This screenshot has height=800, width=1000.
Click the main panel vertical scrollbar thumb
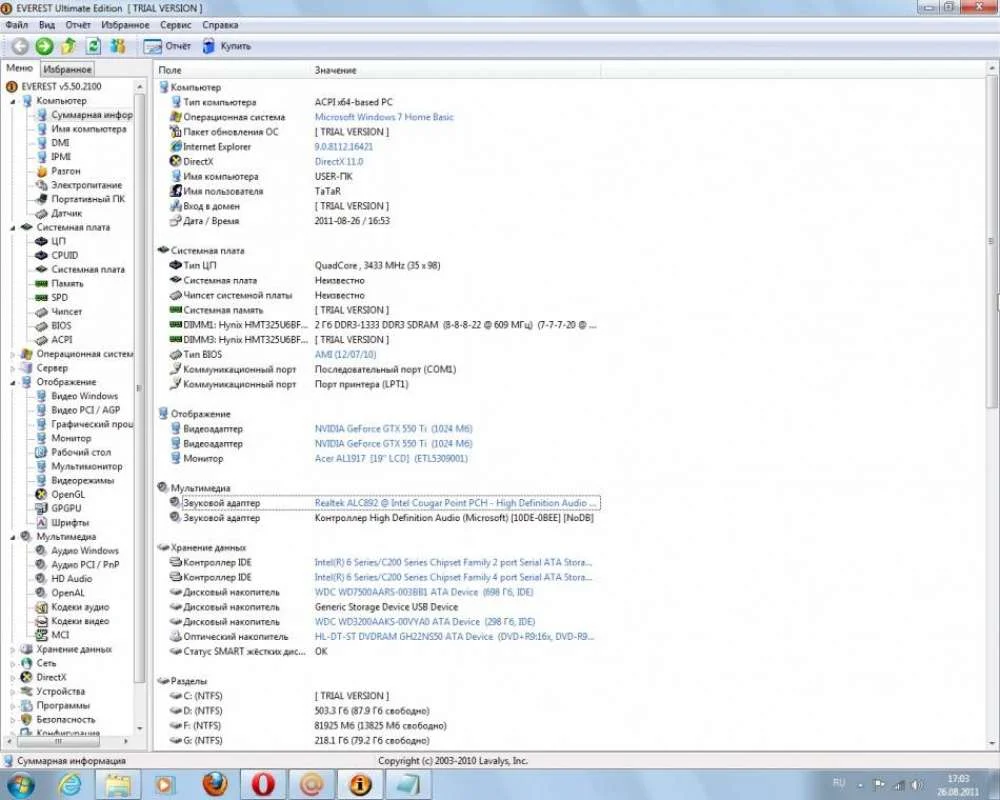(992, 242)
